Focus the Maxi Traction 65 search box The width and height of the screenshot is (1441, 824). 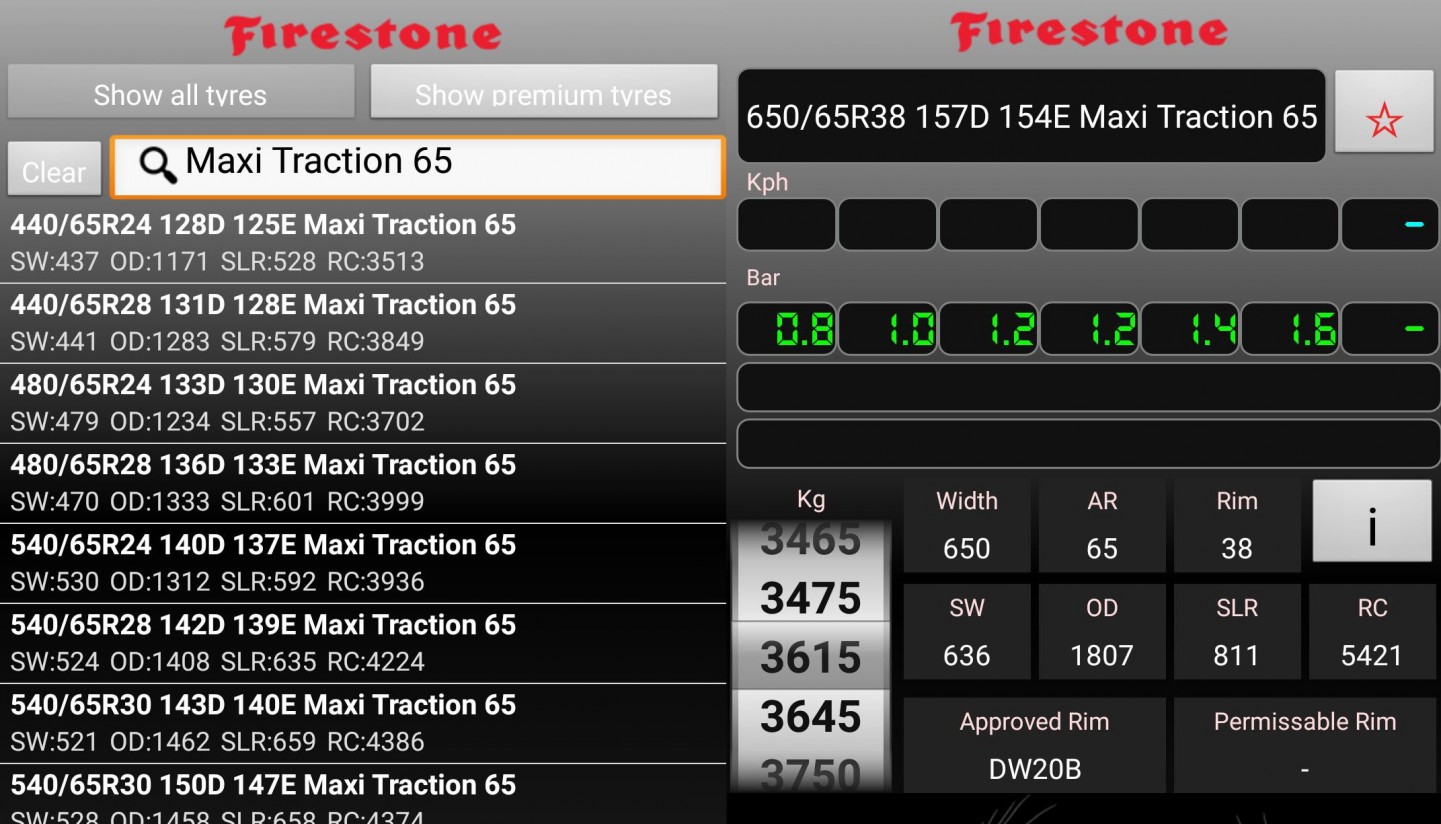click(x=417, y=166)
